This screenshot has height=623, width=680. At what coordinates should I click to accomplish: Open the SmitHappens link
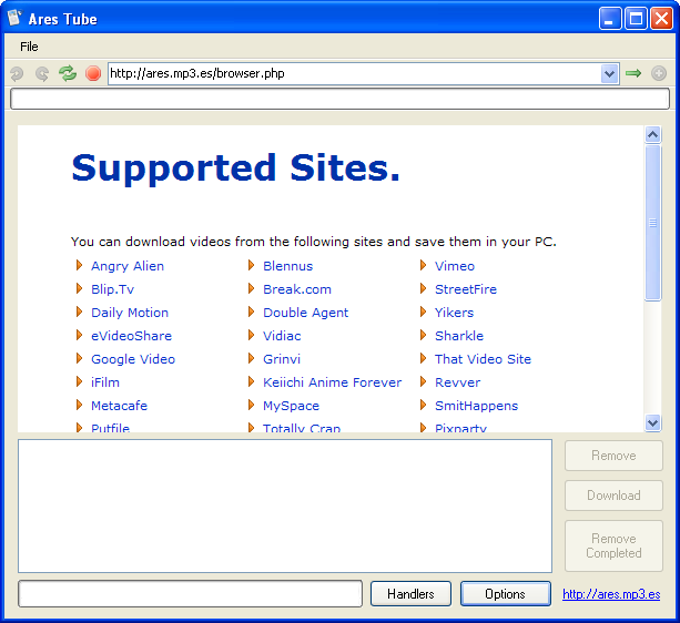[x=476, y=406]
